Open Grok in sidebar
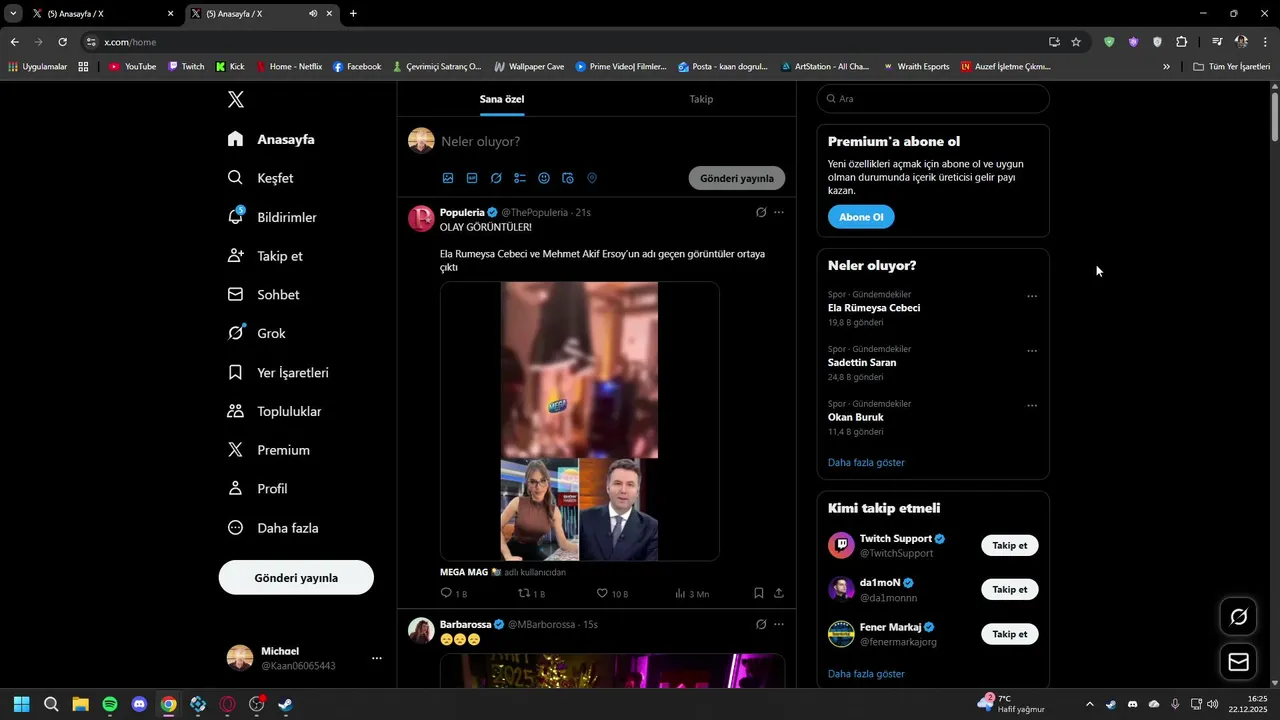This screenshot has height=720, width=1280. [257, 333]
